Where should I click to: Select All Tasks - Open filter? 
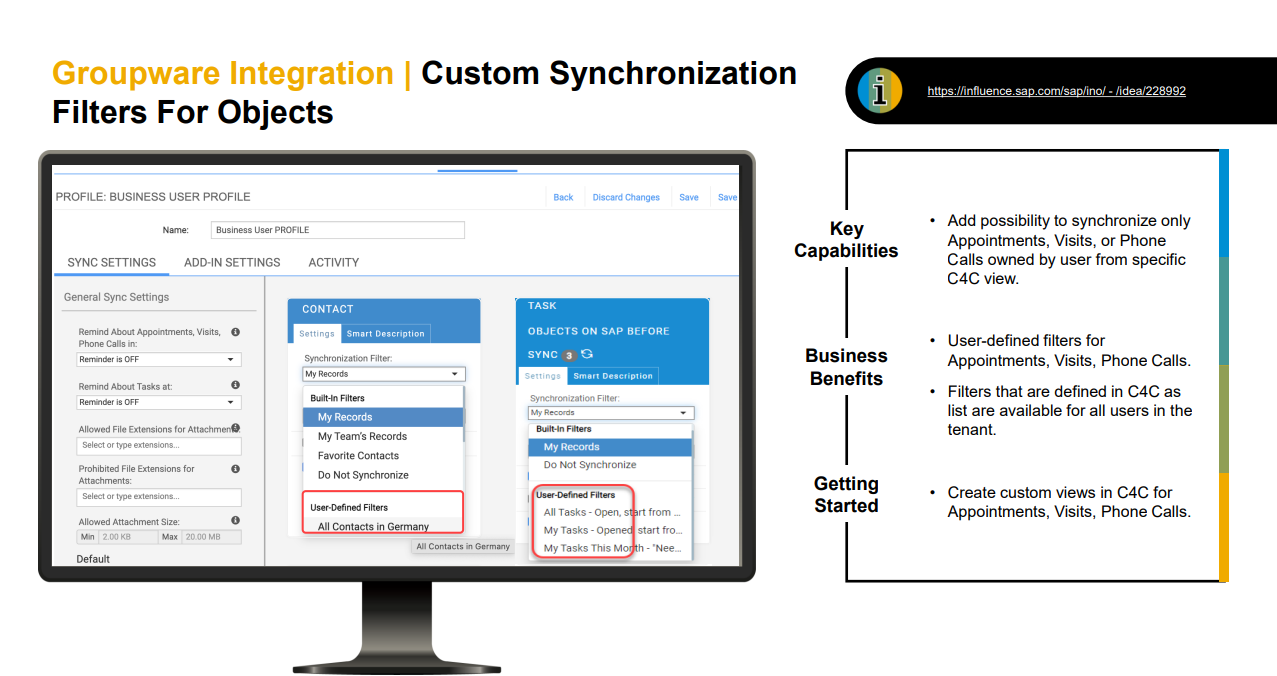coord(611,512)
